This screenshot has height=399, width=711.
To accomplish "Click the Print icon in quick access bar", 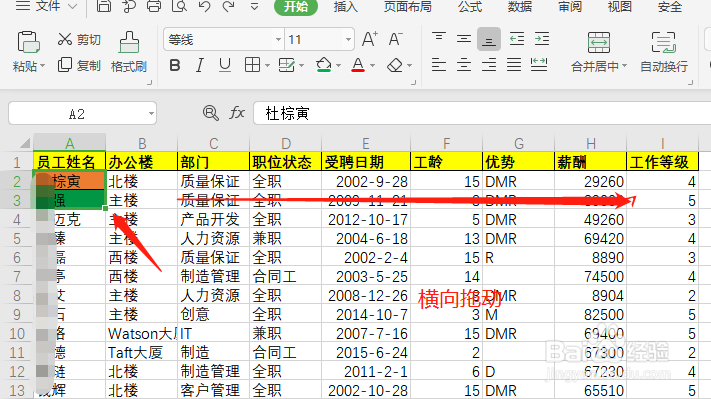I will [154, 6].
